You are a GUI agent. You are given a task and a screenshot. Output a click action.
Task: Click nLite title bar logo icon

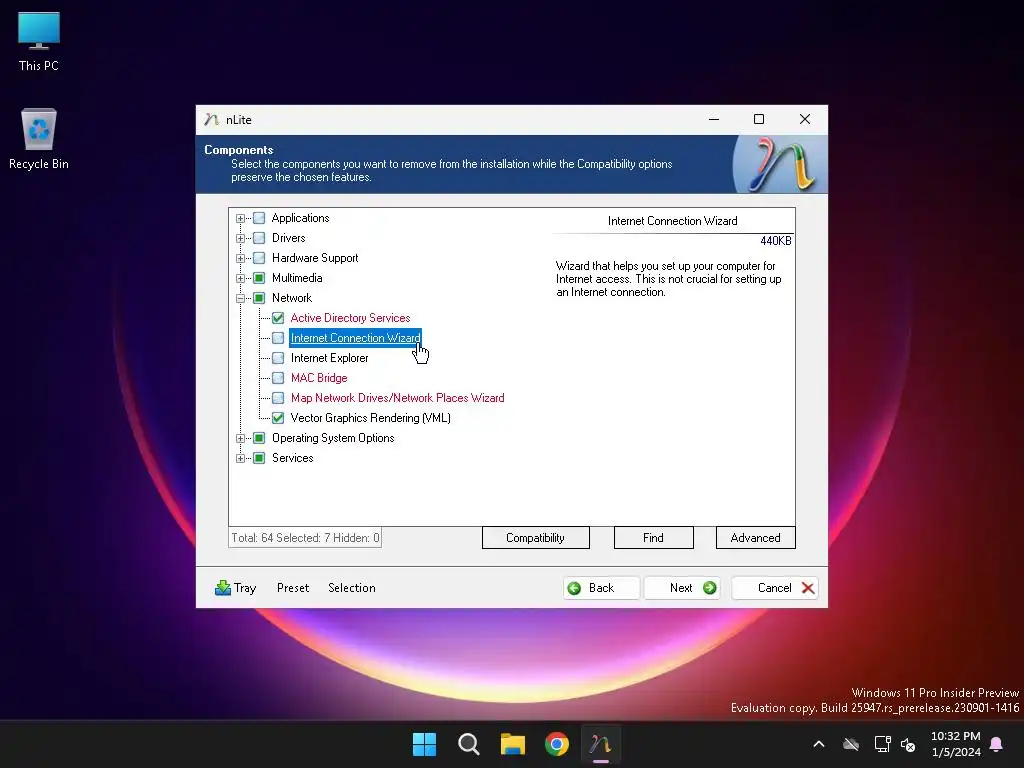pos(211,120)
